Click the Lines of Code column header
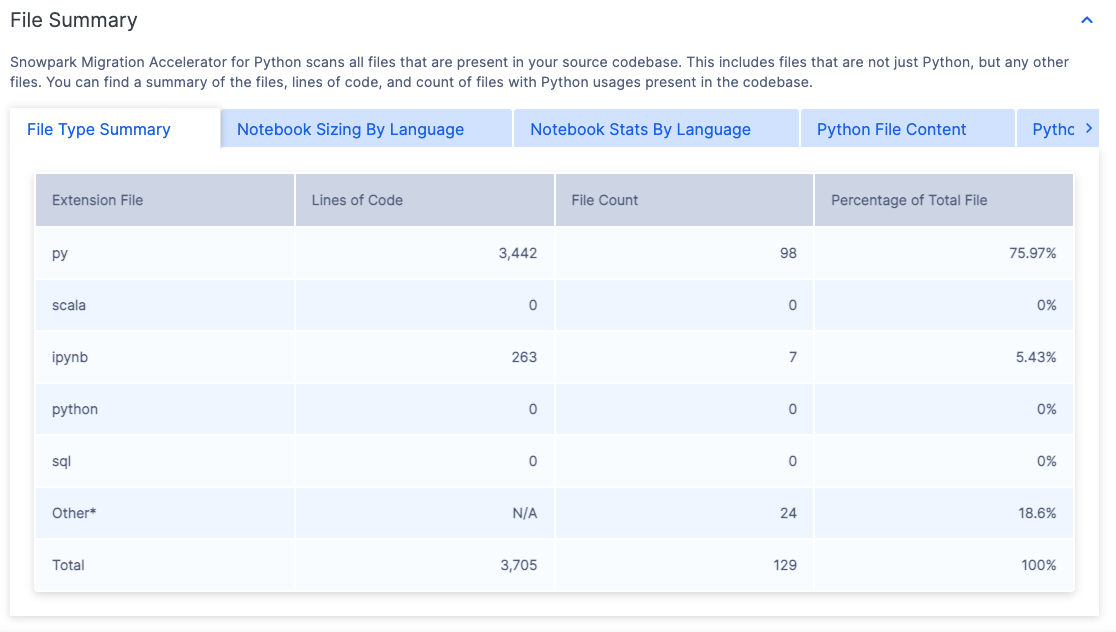Image resolution: width=1116 pixels, height=632 pixels. [357, 200]
